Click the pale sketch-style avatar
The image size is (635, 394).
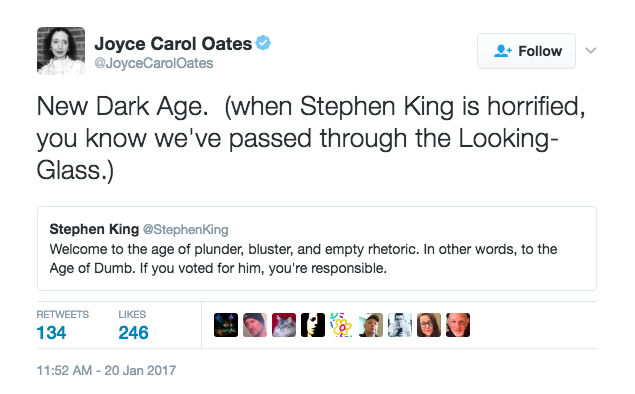pos(400,325)
